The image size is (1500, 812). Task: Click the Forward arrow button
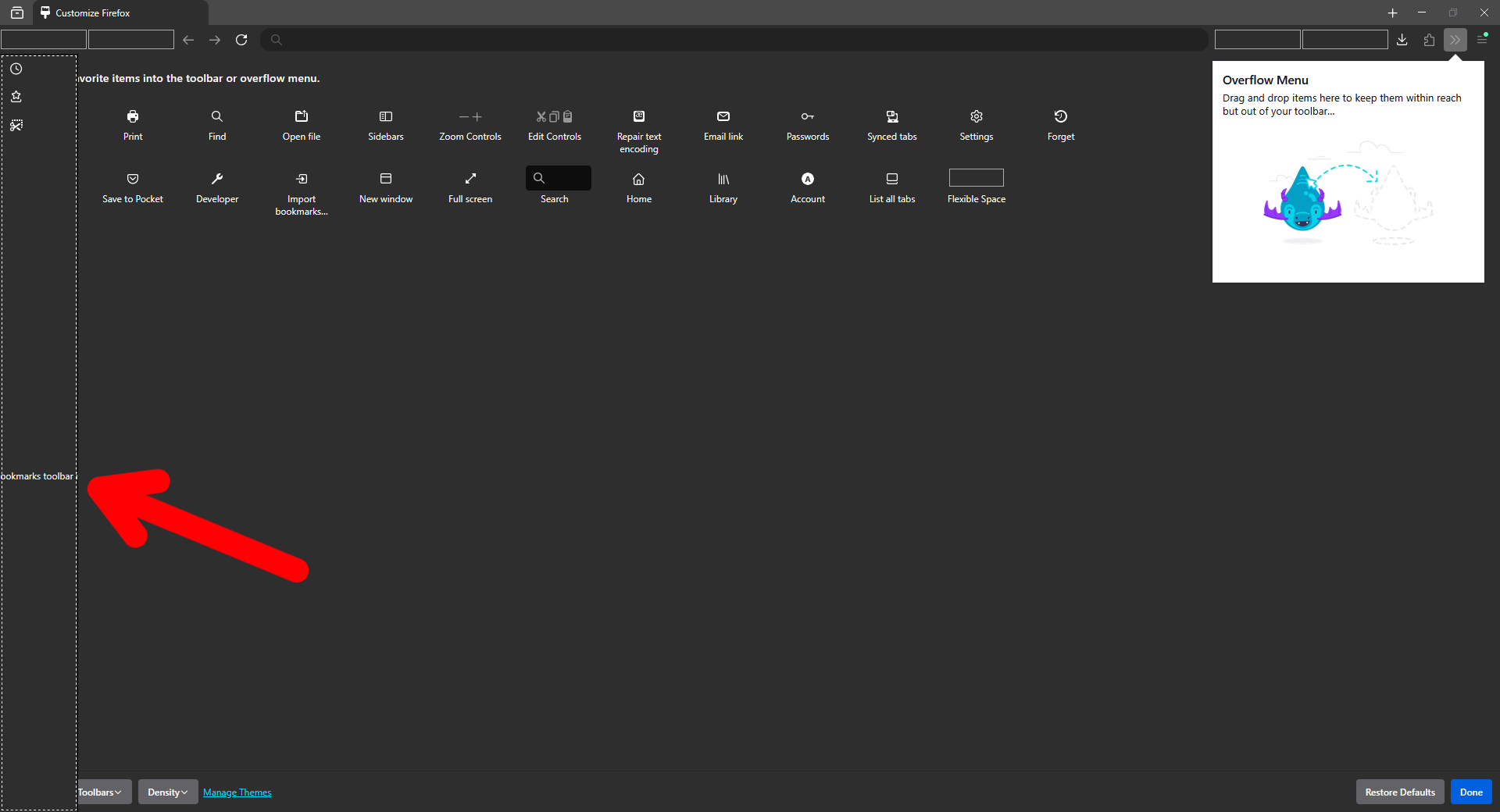215,40
